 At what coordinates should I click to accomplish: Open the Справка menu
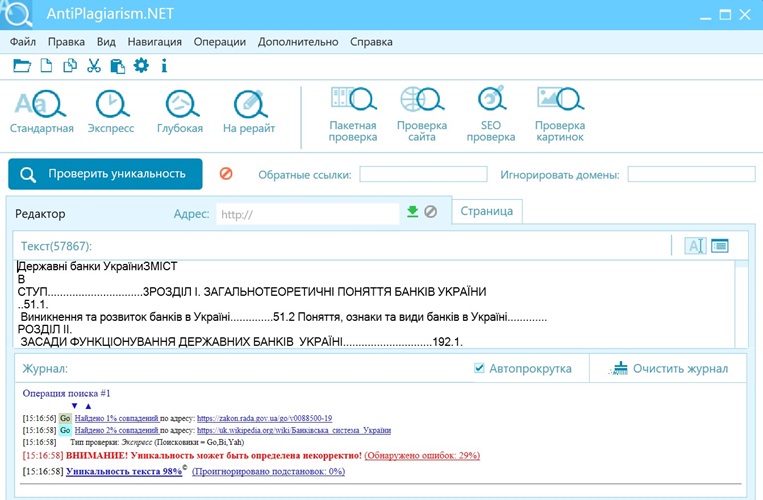tap(371, 42)
